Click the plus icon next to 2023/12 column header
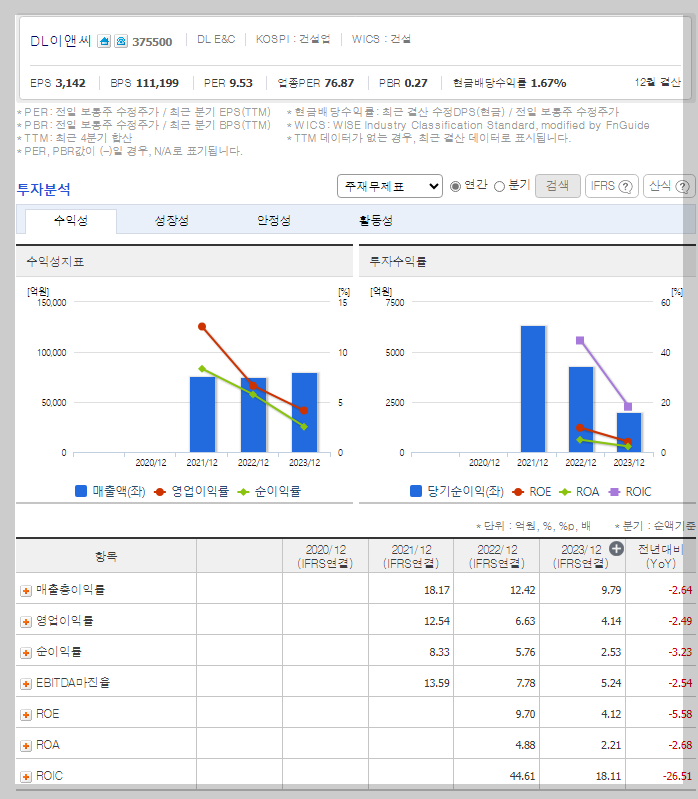The height and width of the screenshot is (799, 698). coord(616,549)
